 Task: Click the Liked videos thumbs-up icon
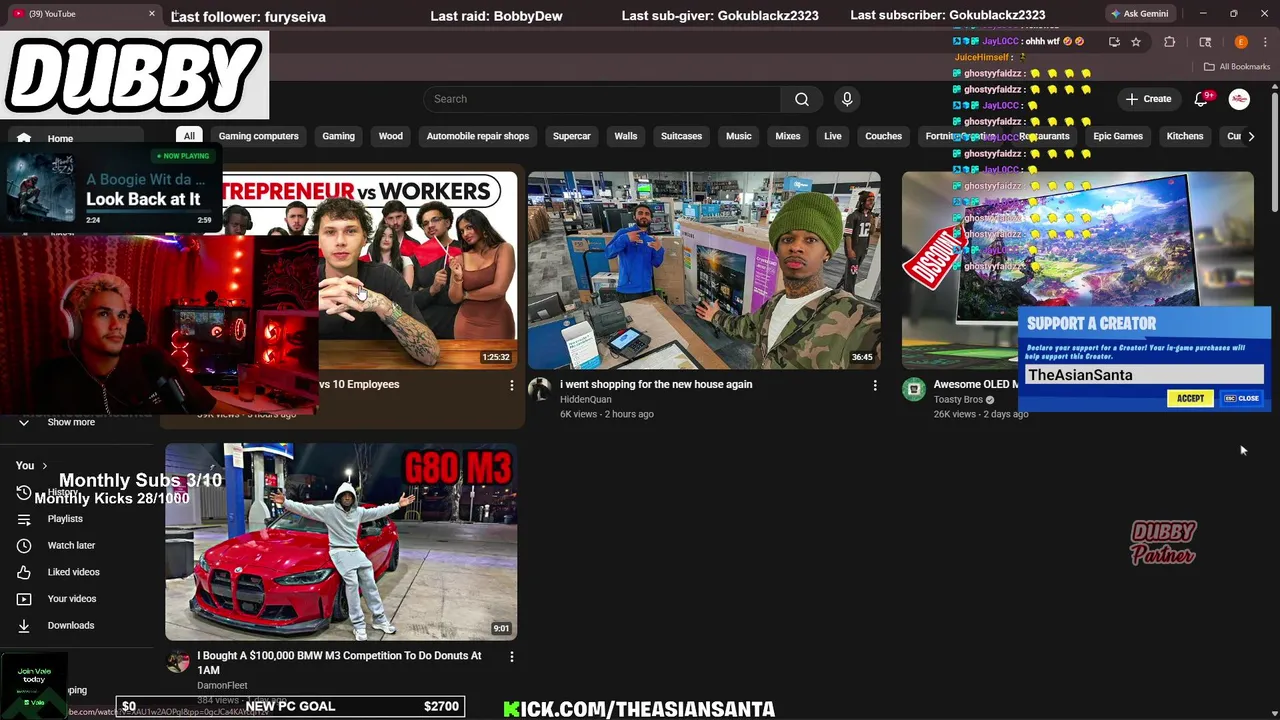click(24, 572)
